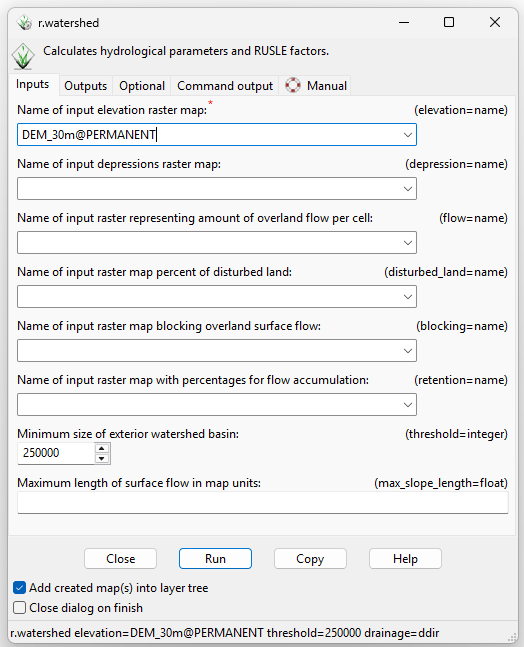Viewport: 524px width, 647px height.
Task: Expand the depressions raster map dropdown
Action: [408, 189]
